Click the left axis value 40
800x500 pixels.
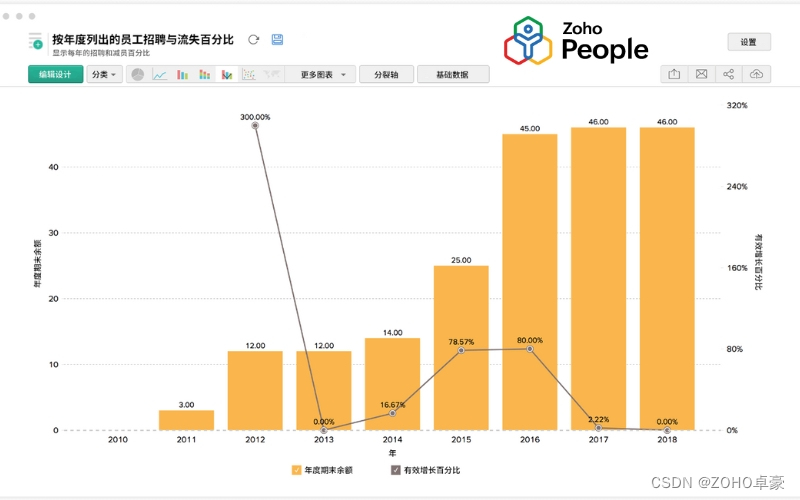pyautogui.click(x=54, y=167)
